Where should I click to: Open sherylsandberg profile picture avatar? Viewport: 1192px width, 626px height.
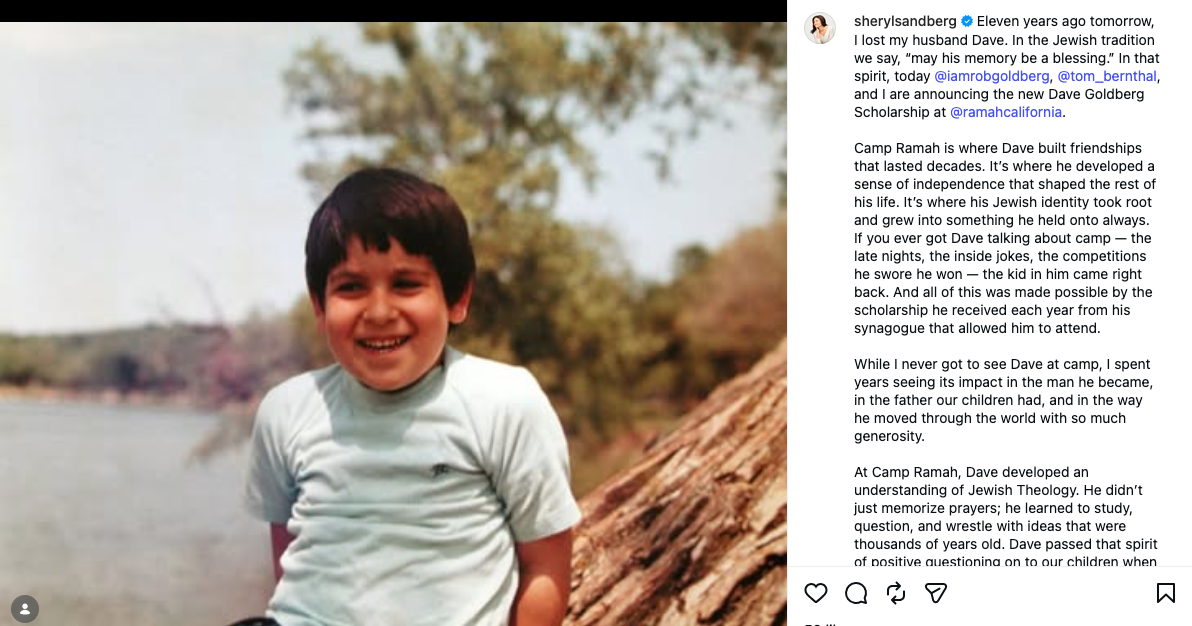point(820,28)
